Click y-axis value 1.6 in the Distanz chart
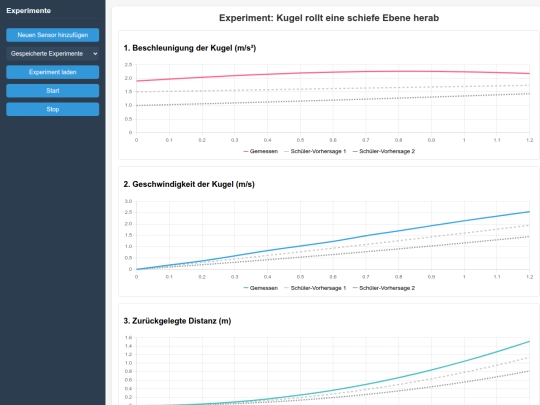Screen dimensions: 540x405 pyautogui.click(x=128, y=338)
